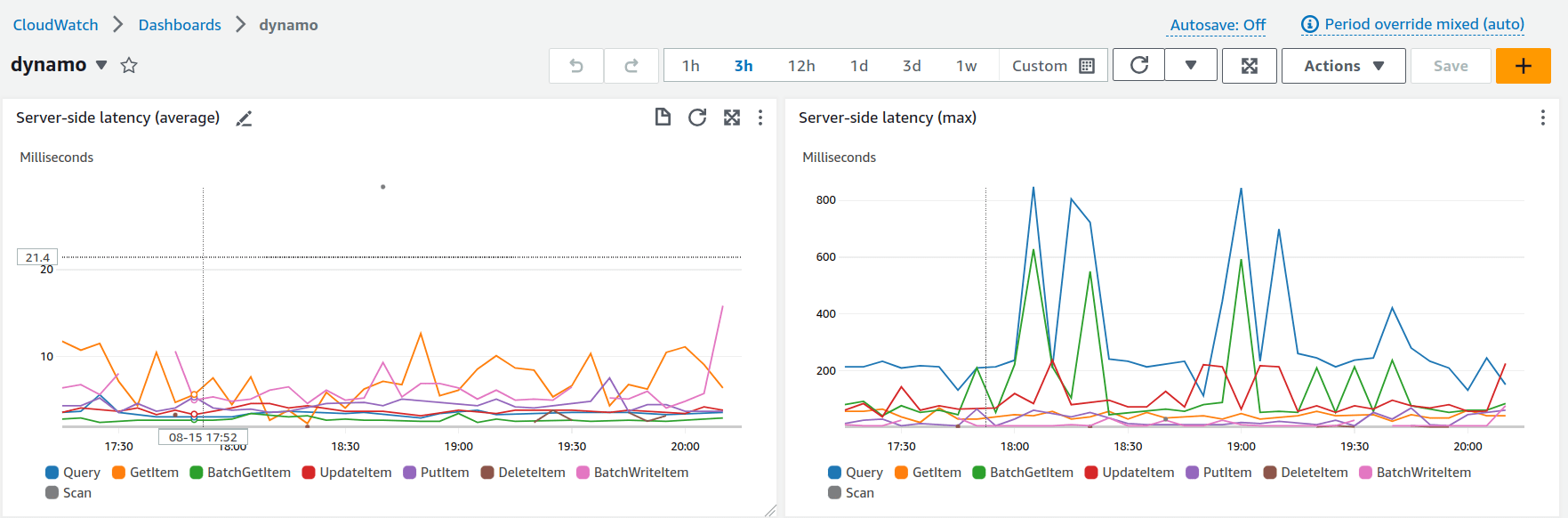Toggle GetItem series in average latency legend
The image size is (1568, 518).
pos(145,473)
